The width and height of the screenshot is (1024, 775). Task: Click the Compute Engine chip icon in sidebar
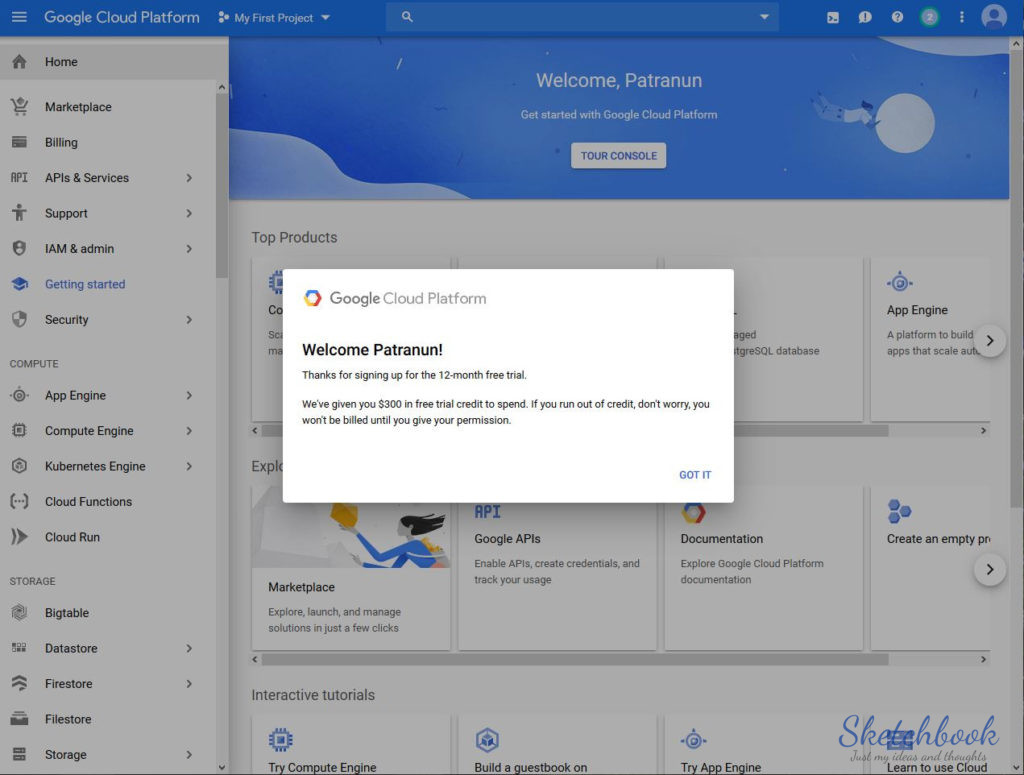20,431
